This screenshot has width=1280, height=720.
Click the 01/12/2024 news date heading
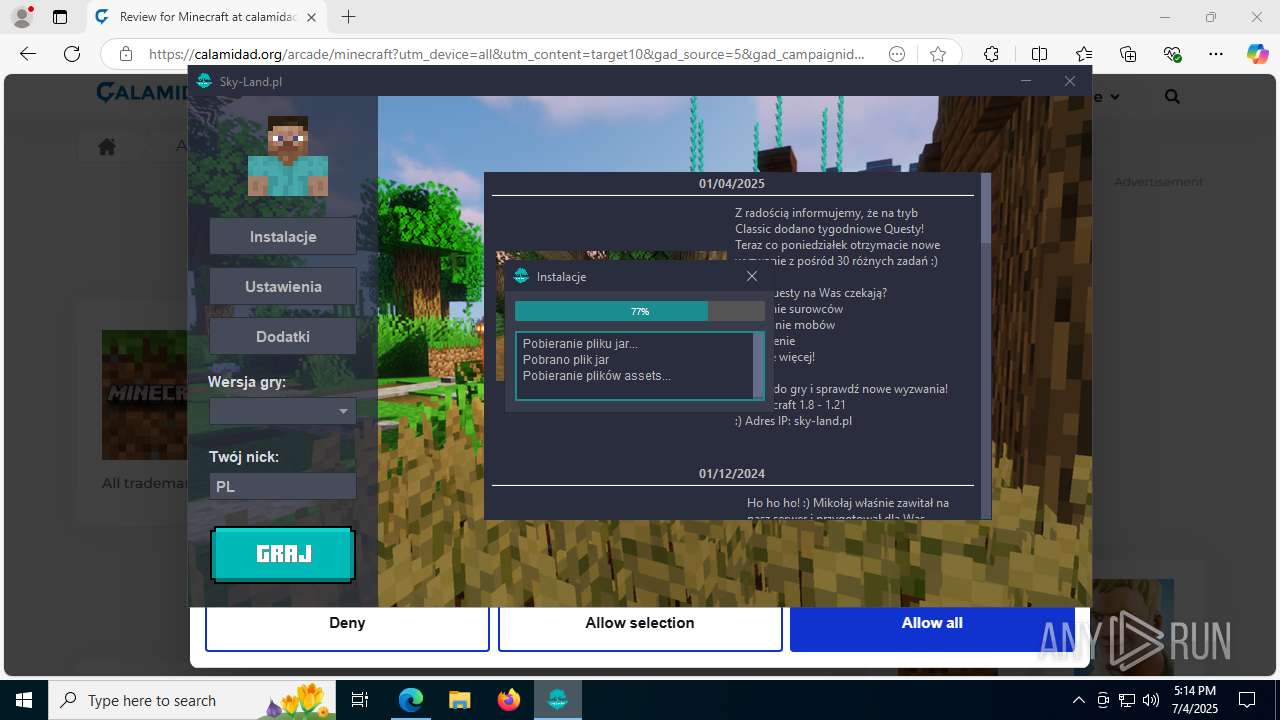pos(732,473)
